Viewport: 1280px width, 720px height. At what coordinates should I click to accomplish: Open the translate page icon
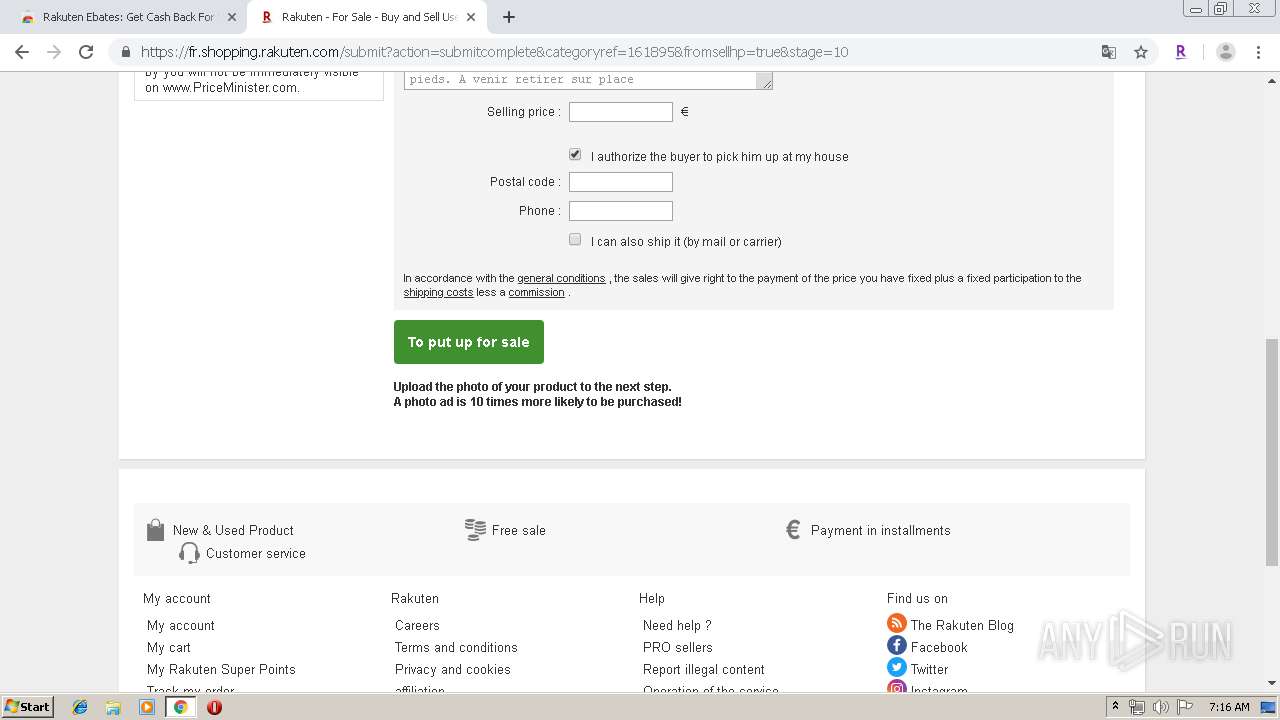click(1109, 52)
